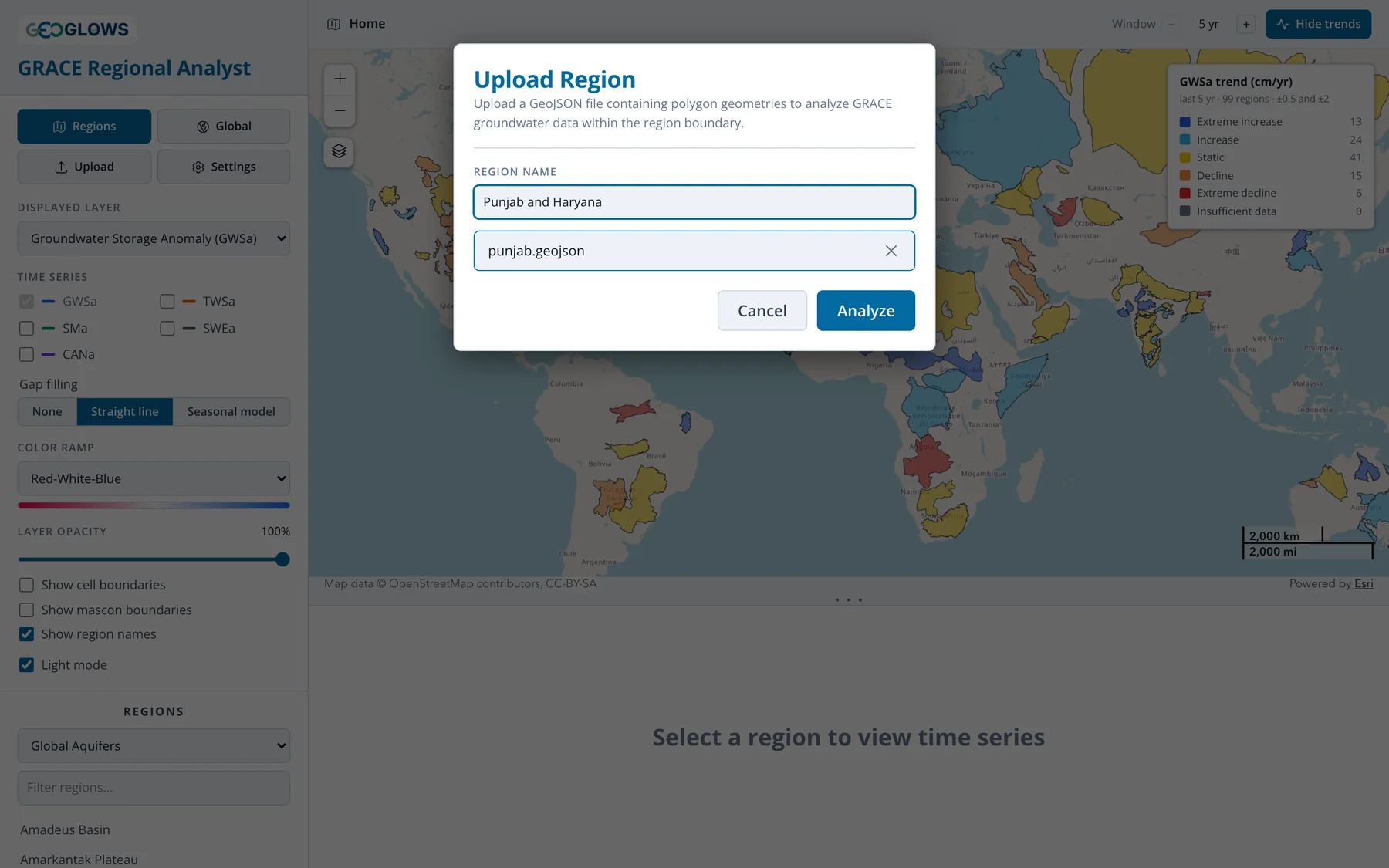
Task: Click the panel resize dots handle
Action: coord(848,599)
